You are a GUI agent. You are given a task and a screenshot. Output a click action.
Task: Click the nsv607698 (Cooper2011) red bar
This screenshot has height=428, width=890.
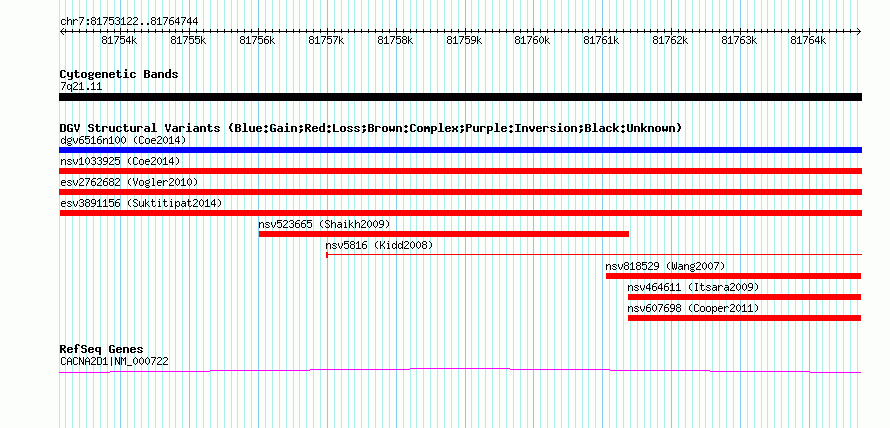click(745, 318)
